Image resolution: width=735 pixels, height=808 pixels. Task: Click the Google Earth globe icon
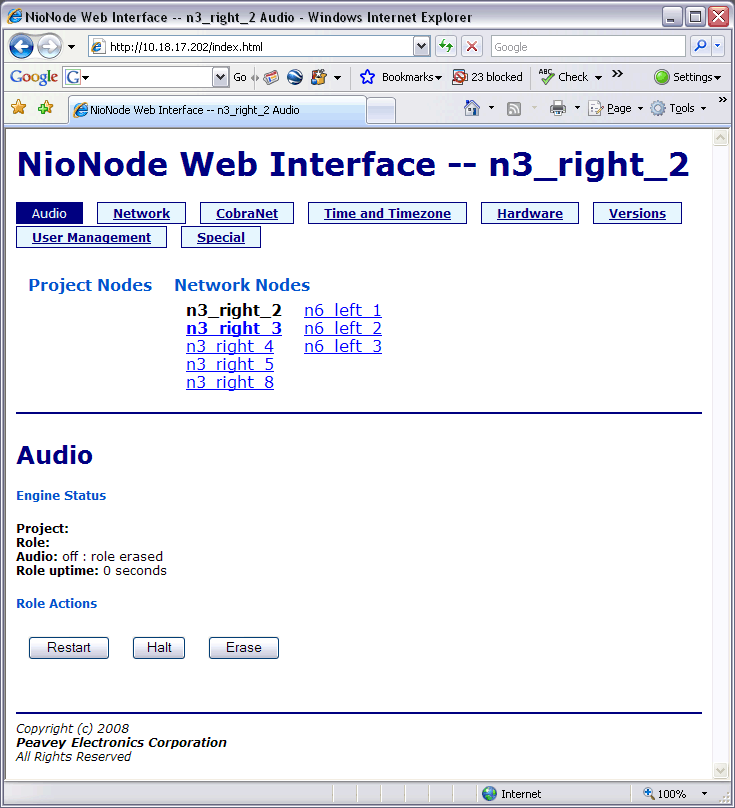coord(295,77)
